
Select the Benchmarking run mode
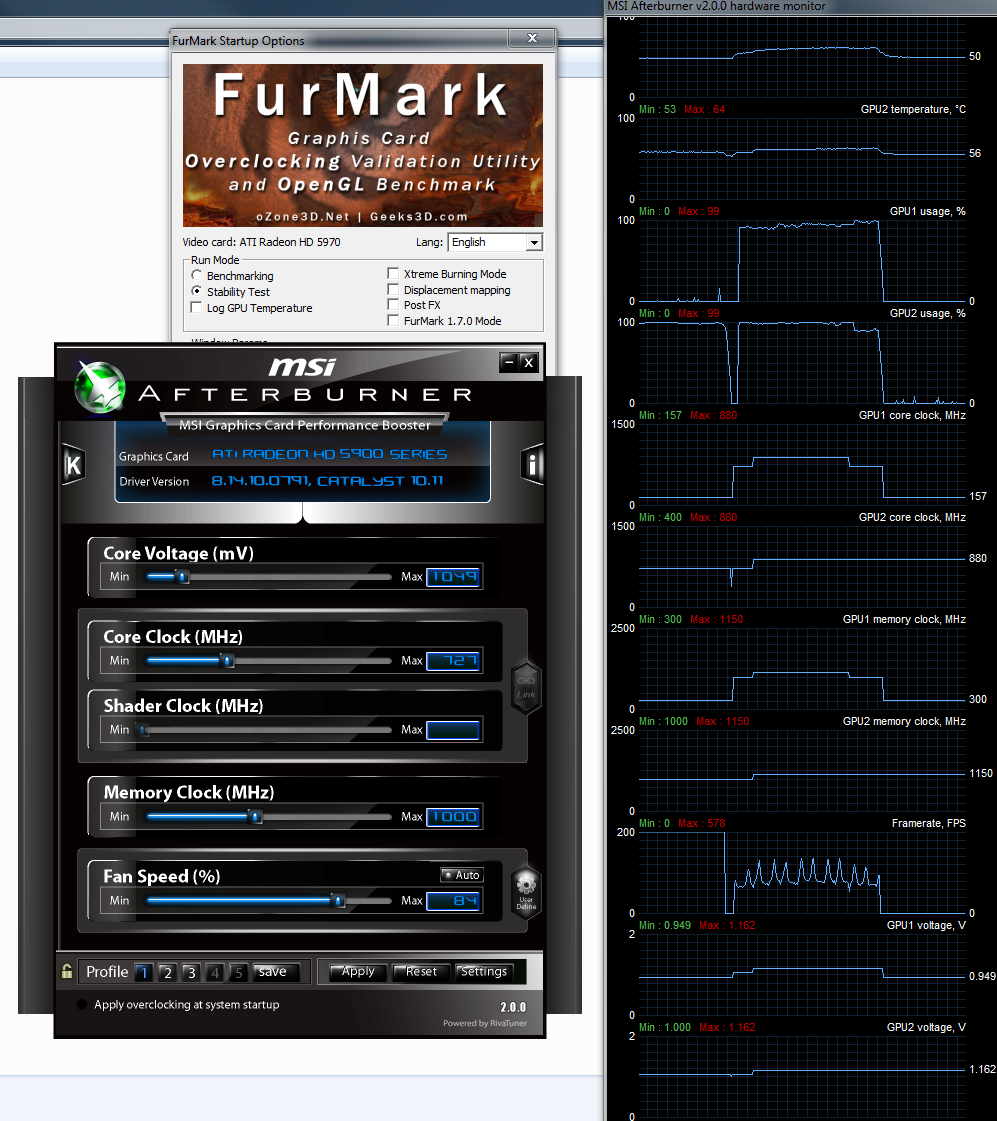(x=197, y=275)
